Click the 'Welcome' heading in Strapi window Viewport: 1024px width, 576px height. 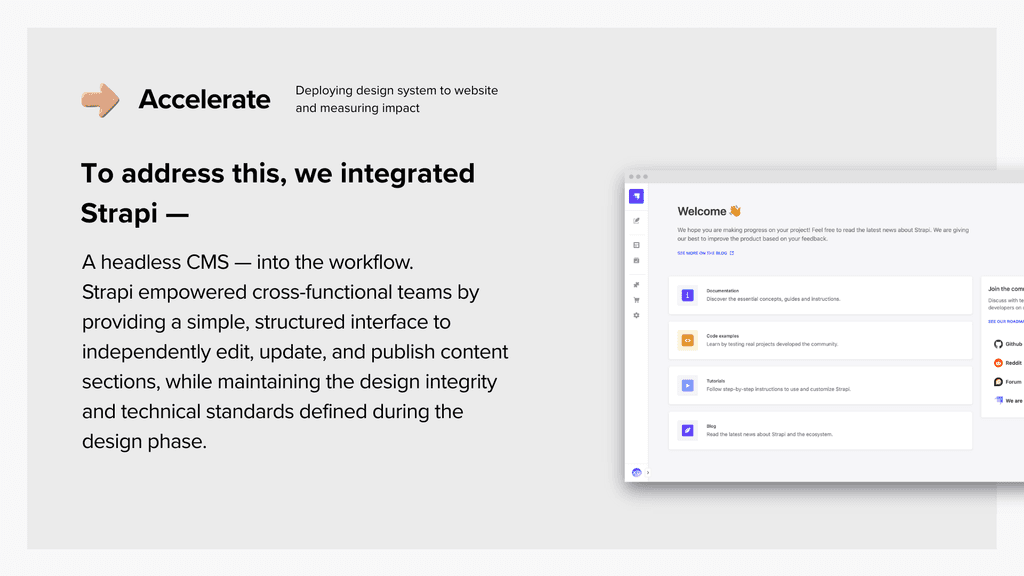coord(701,212)
